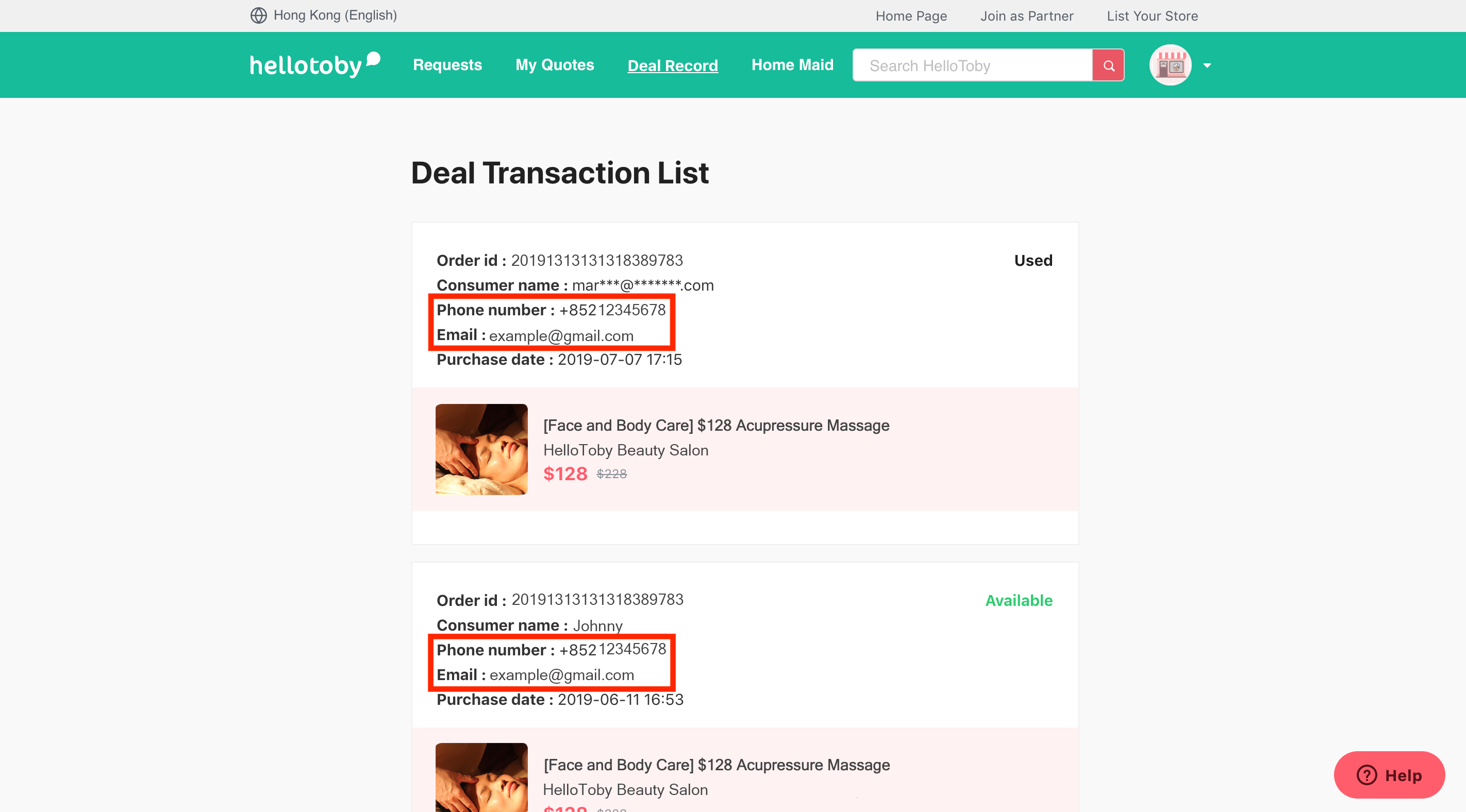
Task: Click email address in Johnny's order
Action: (561, 675)
